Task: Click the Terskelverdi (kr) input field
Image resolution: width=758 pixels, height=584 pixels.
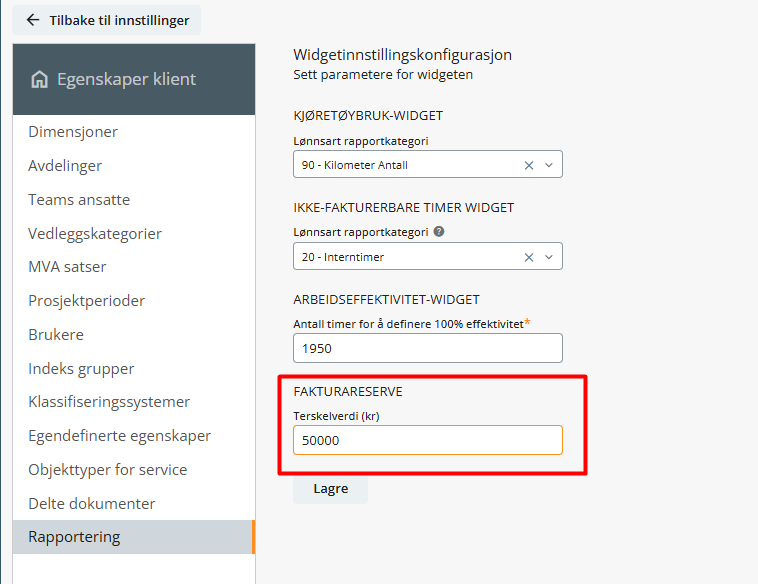Action: [428, 440]
